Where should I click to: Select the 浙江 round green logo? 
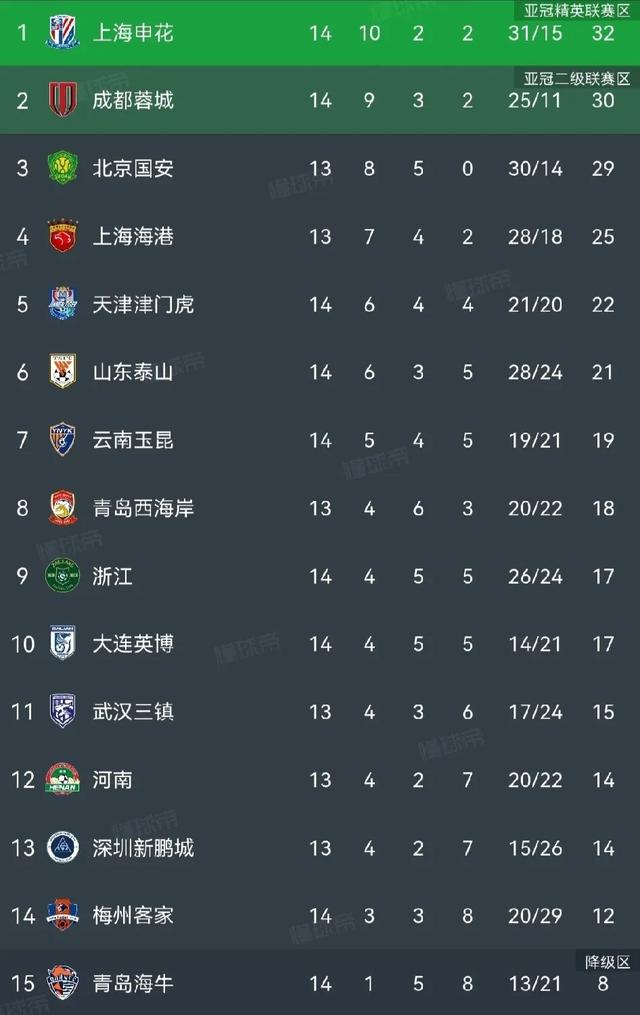point(63,575)
